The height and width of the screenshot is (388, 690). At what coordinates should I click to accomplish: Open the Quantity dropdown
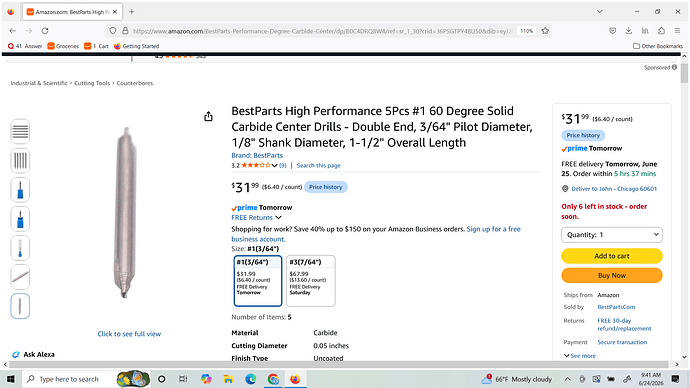point(612,235)
